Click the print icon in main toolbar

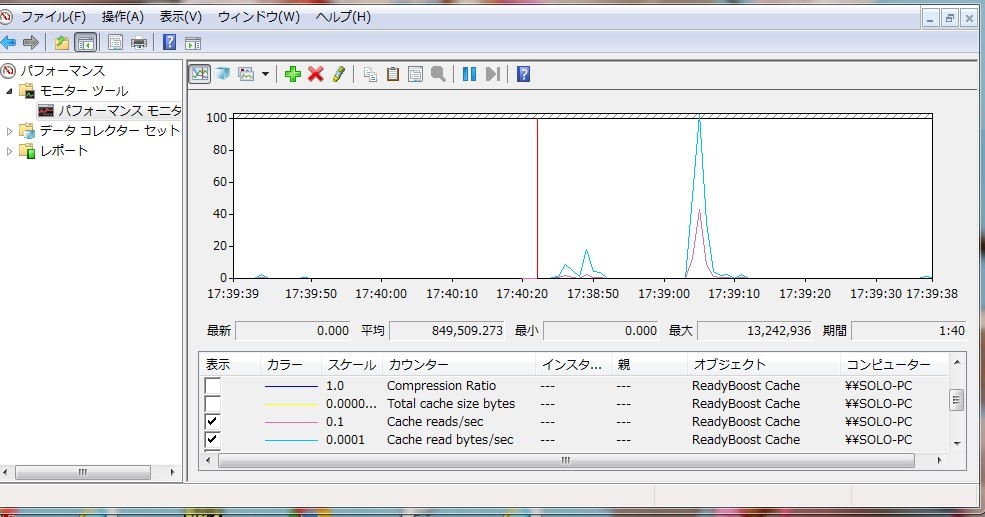point(139,42)
